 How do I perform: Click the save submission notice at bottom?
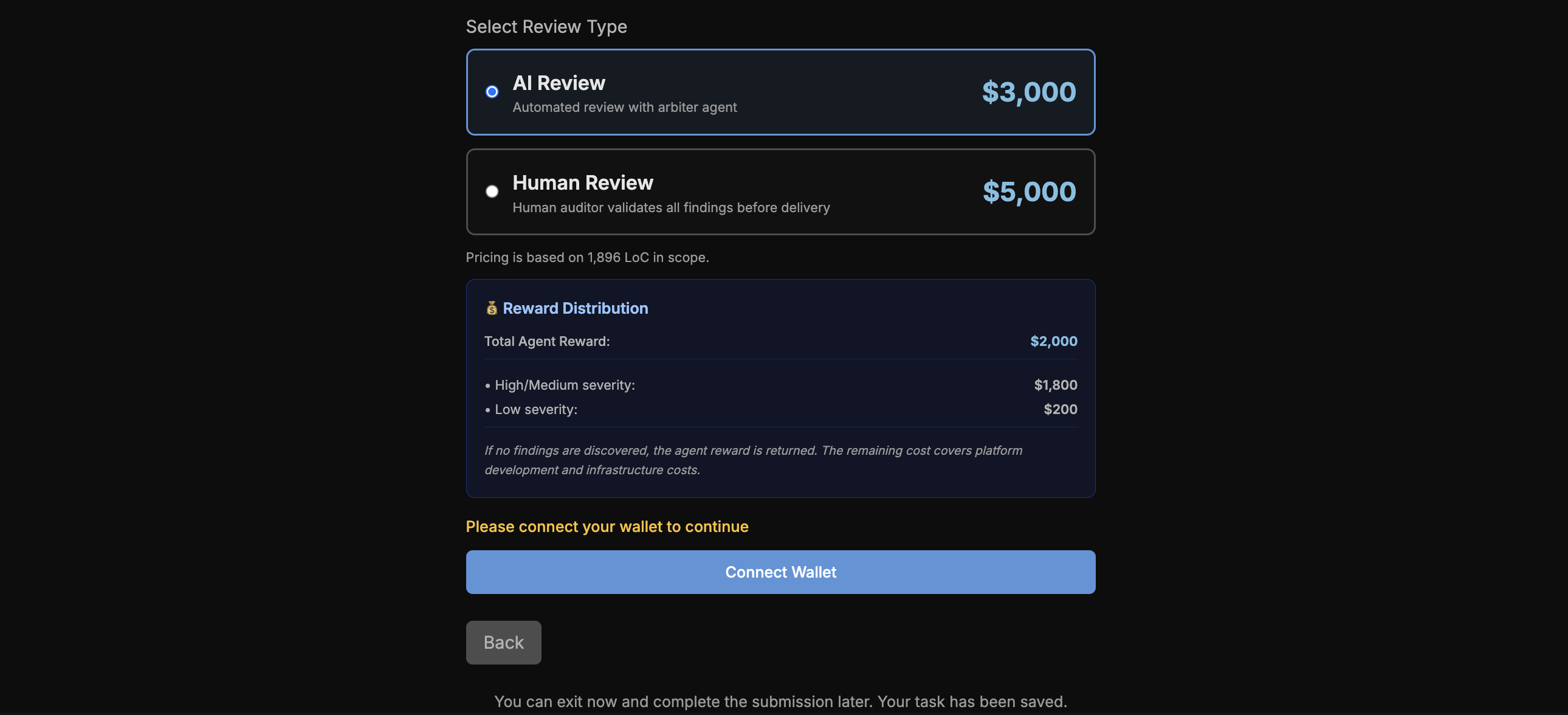coord(780,700)
